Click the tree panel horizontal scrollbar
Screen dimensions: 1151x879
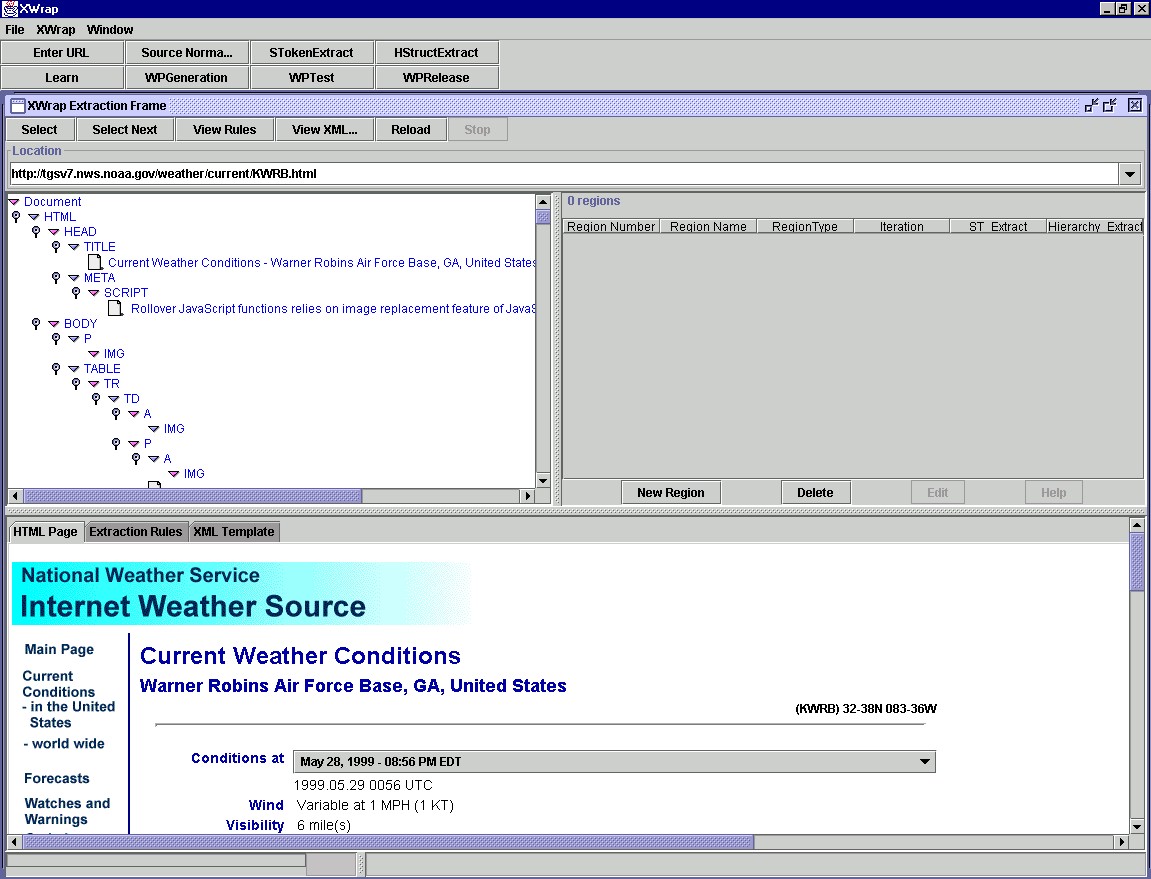pyautogui.click(x=190, y=496)
